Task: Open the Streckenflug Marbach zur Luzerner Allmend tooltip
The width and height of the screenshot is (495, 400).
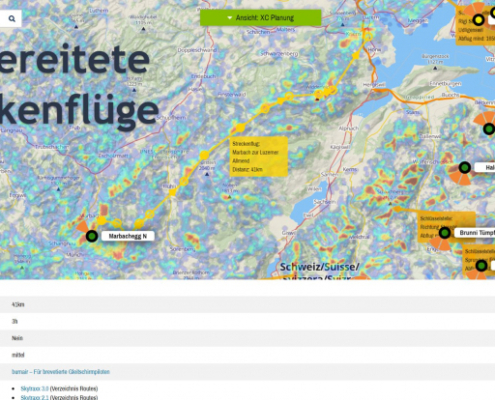Action: [x=259, y=156]
